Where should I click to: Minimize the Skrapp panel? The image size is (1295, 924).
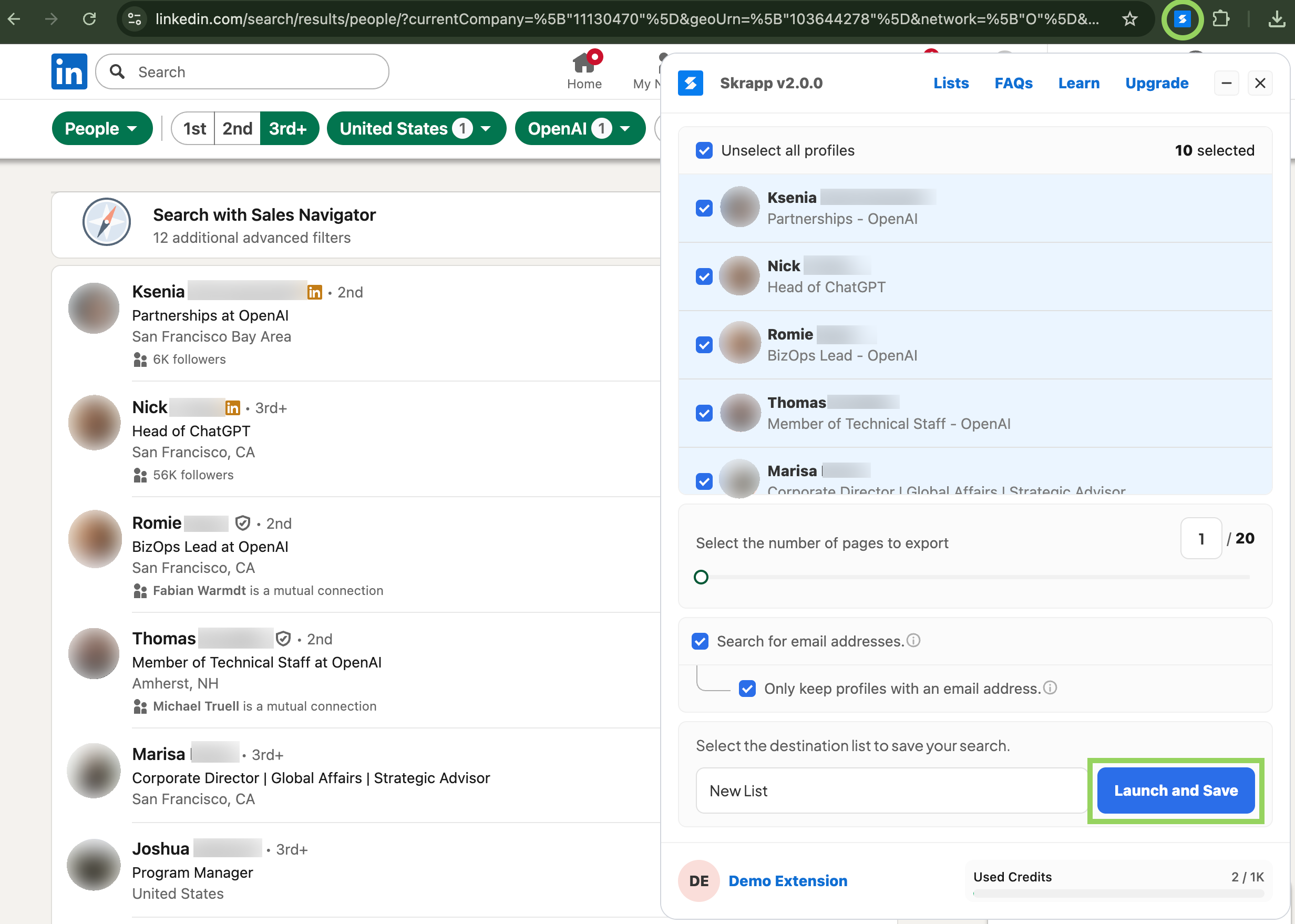coord(1226,83)
